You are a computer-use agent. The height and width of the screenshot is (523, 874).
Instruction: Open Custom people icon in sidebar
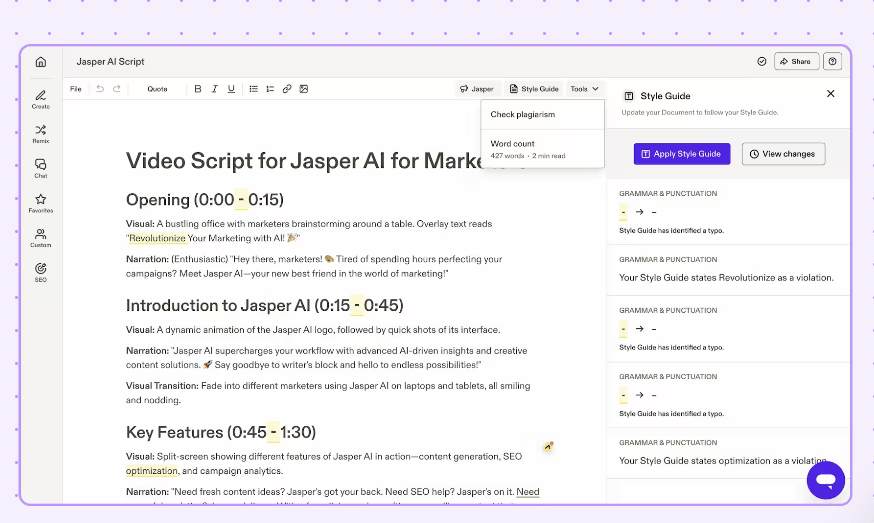[41, 238]
